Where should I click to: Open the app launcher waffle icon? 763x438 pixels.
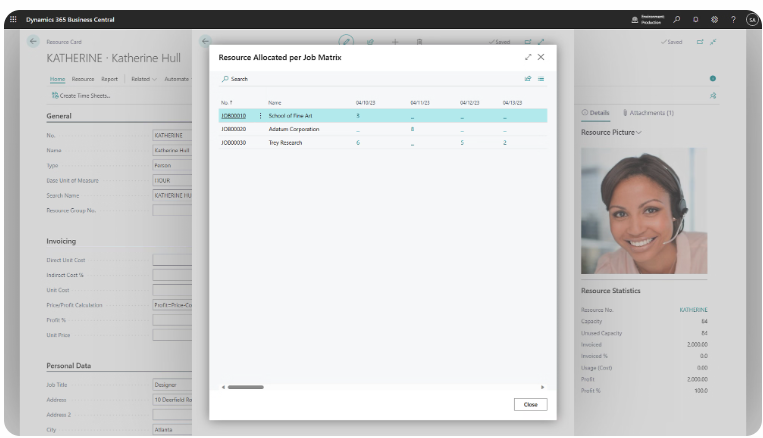pyautogui.click(x=13, y=19)
